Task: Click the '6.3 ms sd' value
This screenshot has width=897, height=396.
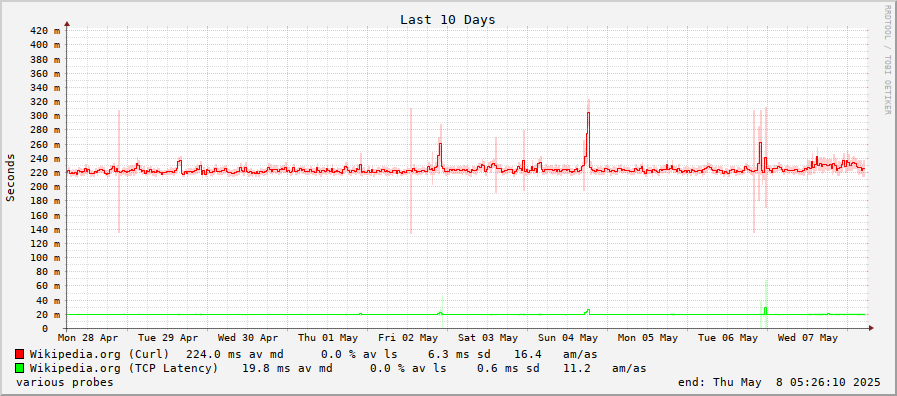Action: 459,354
